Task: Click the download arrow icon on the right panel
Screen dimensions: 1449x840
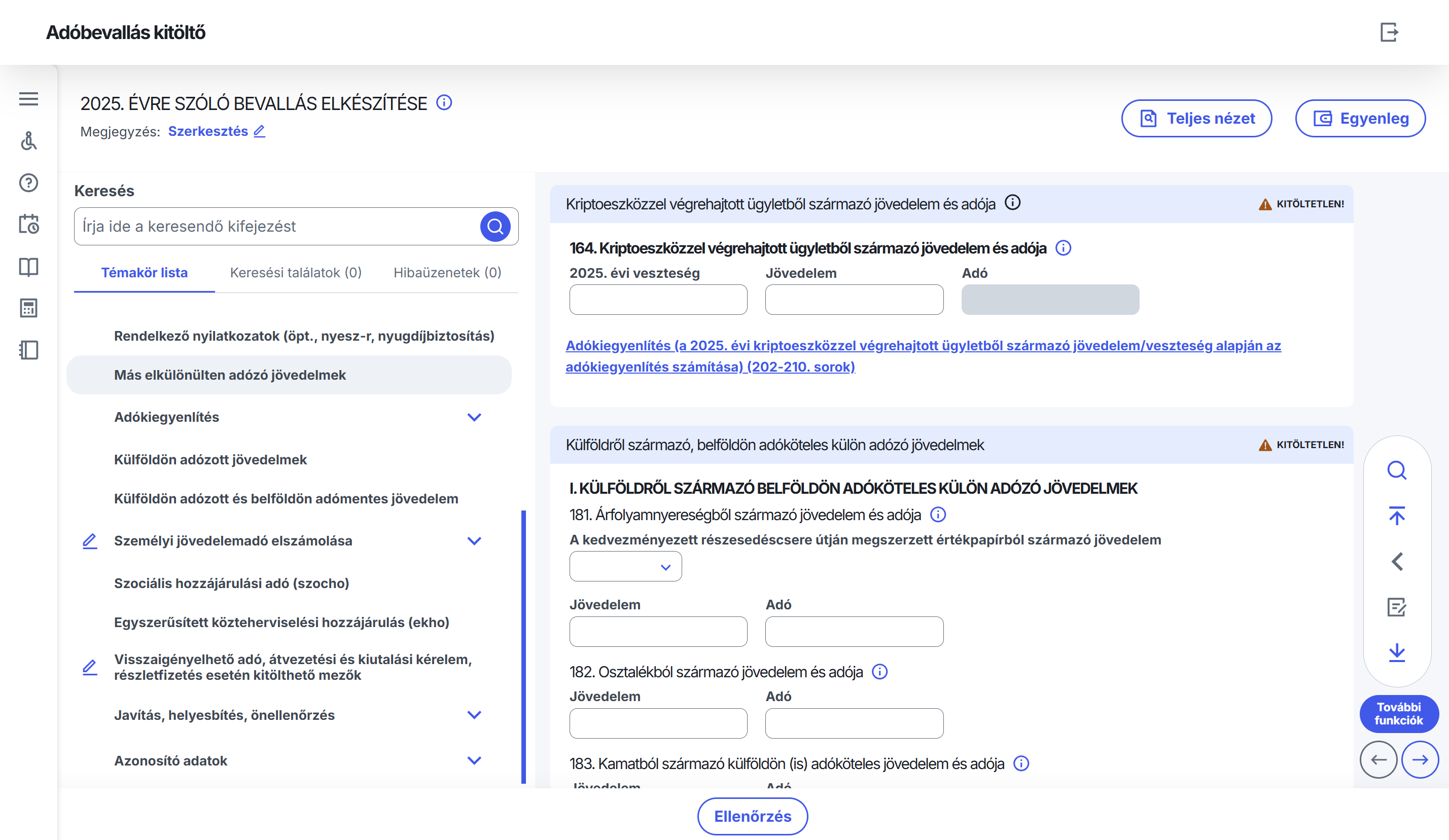Action: pyautogui.click(x=1397, y=652)
